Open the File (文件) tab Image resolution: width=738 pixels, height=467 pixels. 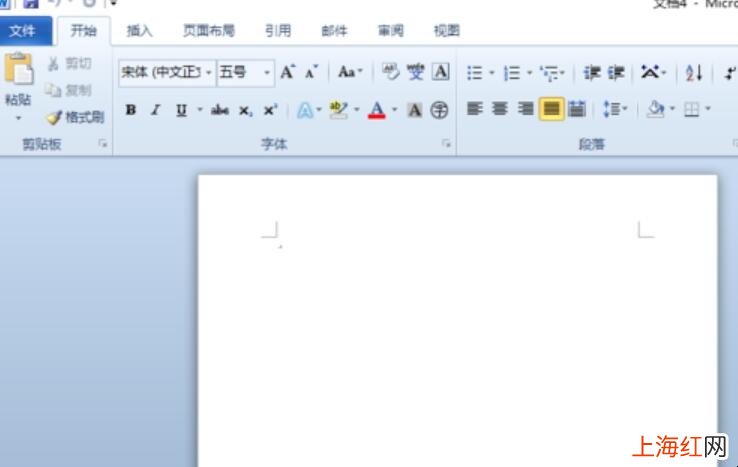click(23, 31)
